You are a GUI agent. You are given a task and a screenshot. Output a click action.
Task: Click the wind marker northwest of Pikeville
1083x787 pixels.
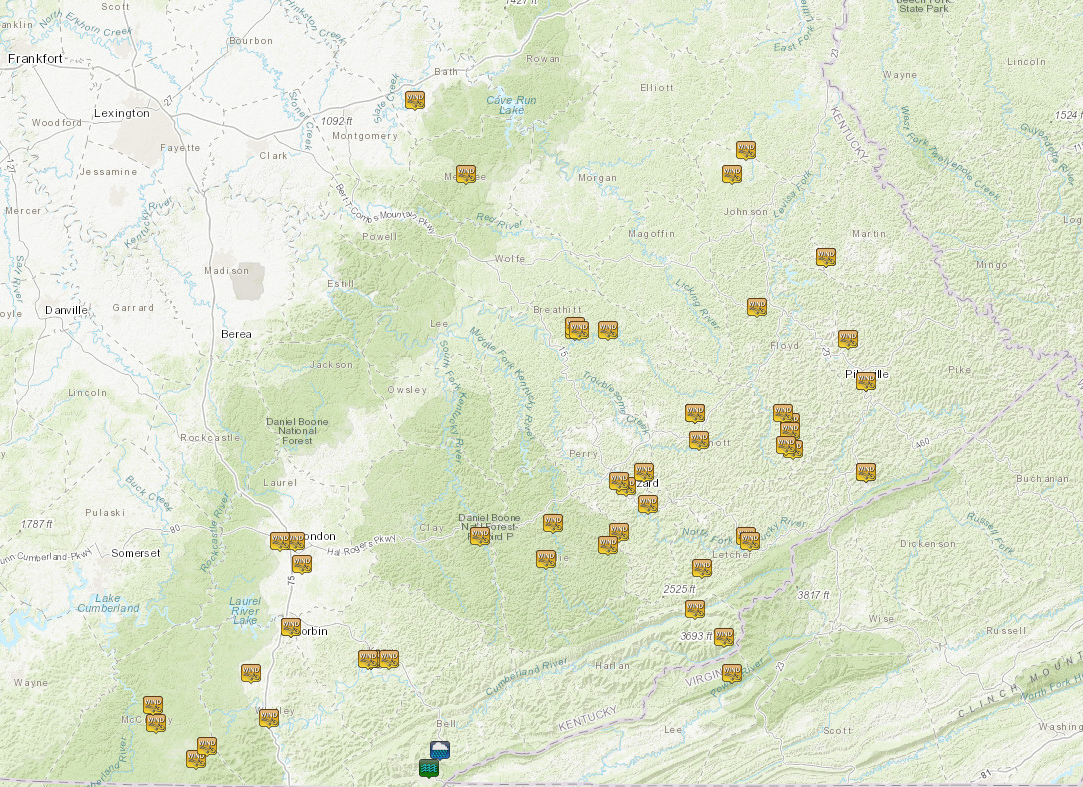847,339
